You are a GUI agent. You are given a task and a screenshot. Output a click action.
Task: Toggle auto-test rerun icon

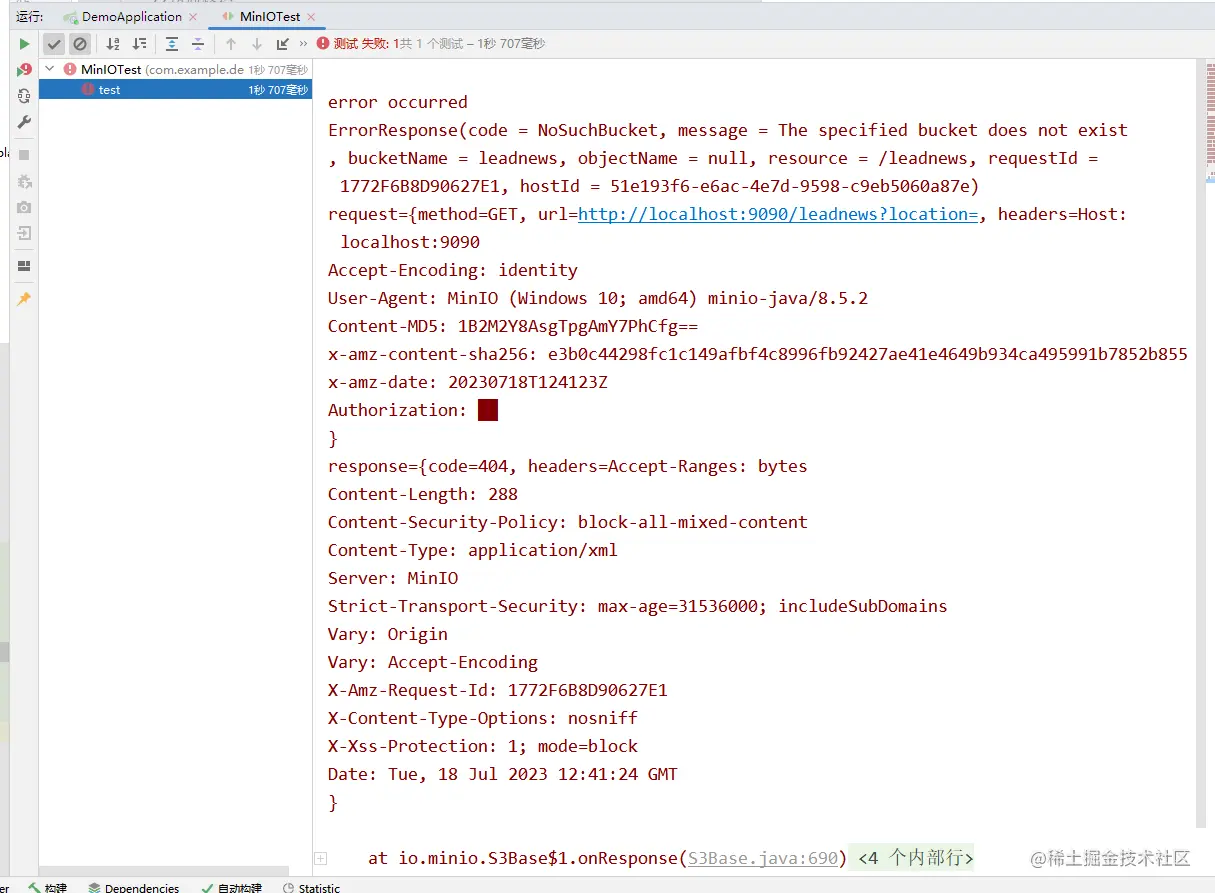[24, 96]
